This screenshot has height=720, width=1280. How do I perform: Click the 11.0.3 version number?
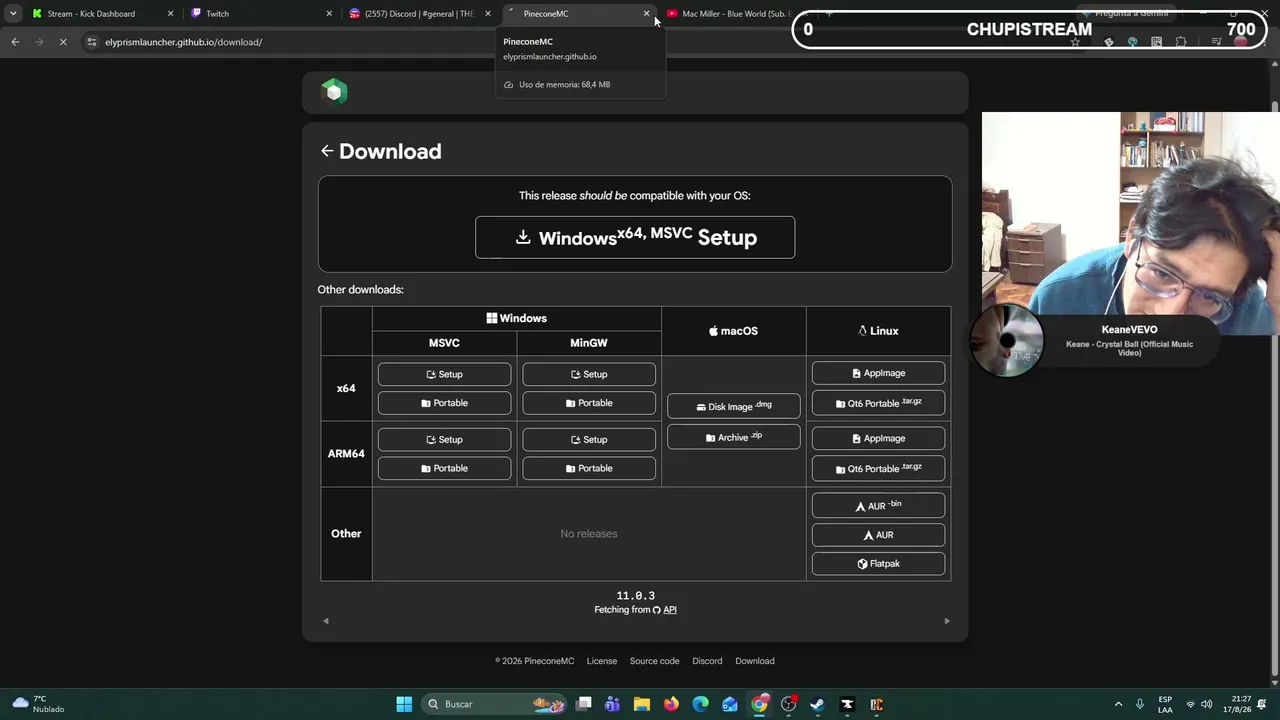[x=636, y=596]
